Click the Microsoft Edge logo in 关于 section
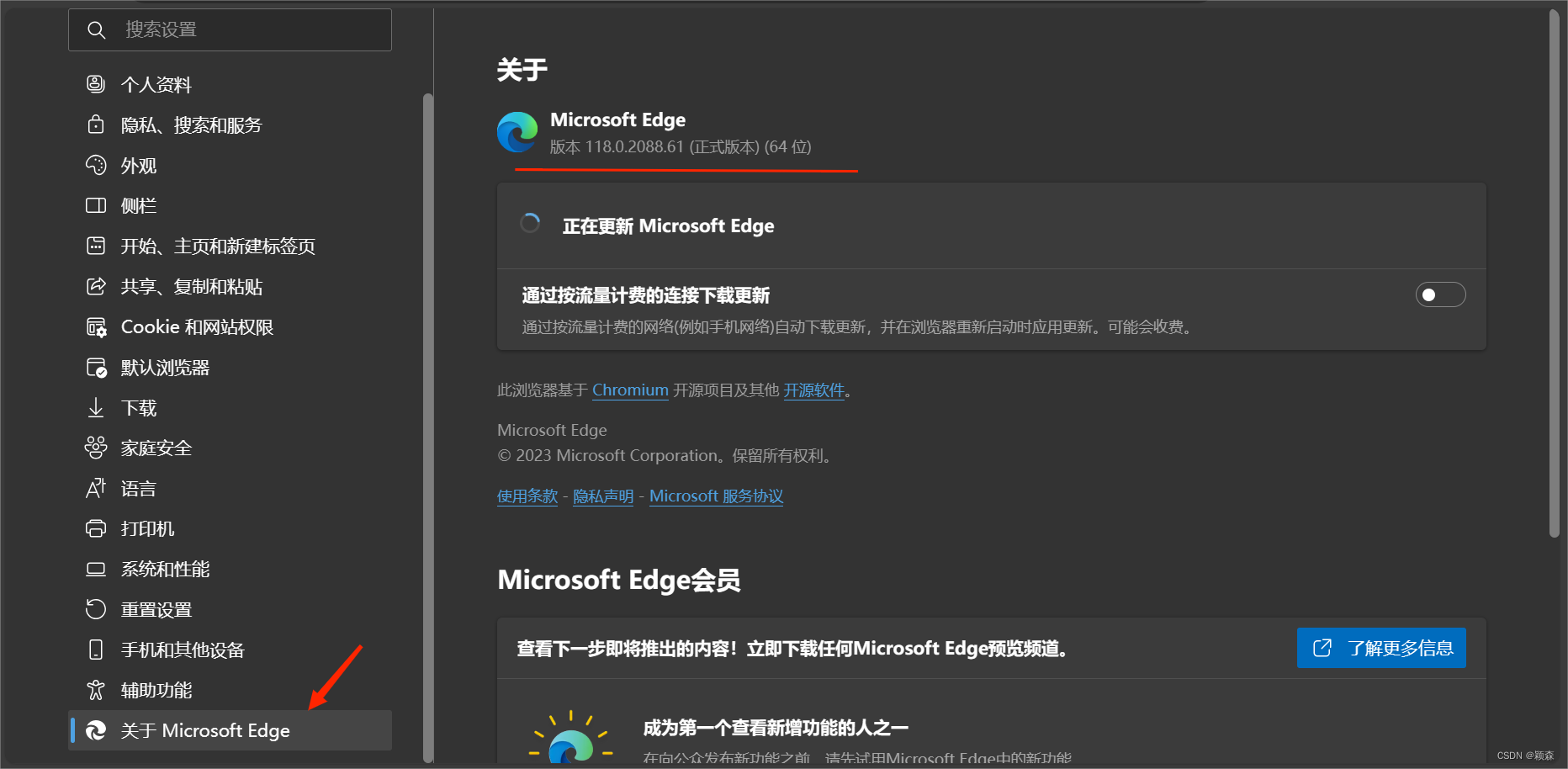Image resolution: width=1568 pixels, height=769 pixels. [x=517, y=132]
